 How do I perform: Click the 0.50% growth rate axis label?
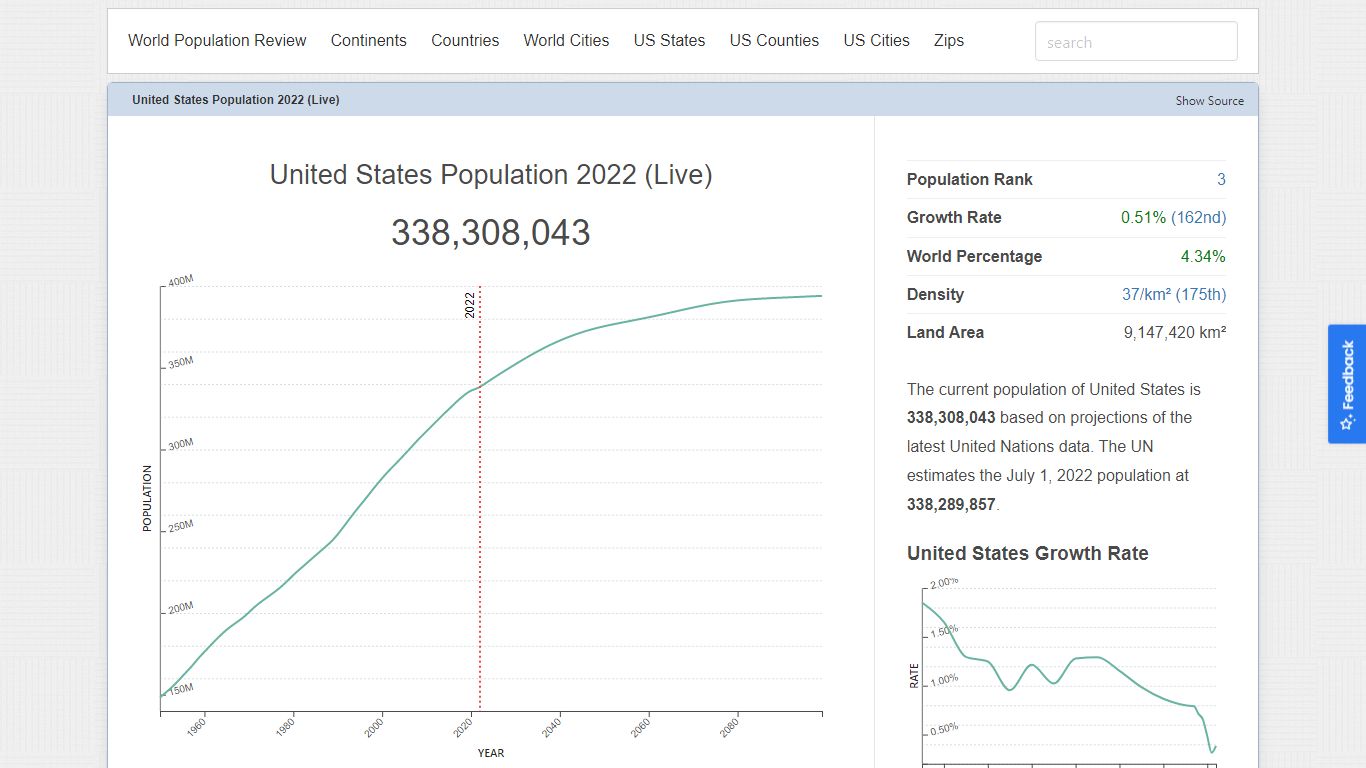[x=944, y=729]
